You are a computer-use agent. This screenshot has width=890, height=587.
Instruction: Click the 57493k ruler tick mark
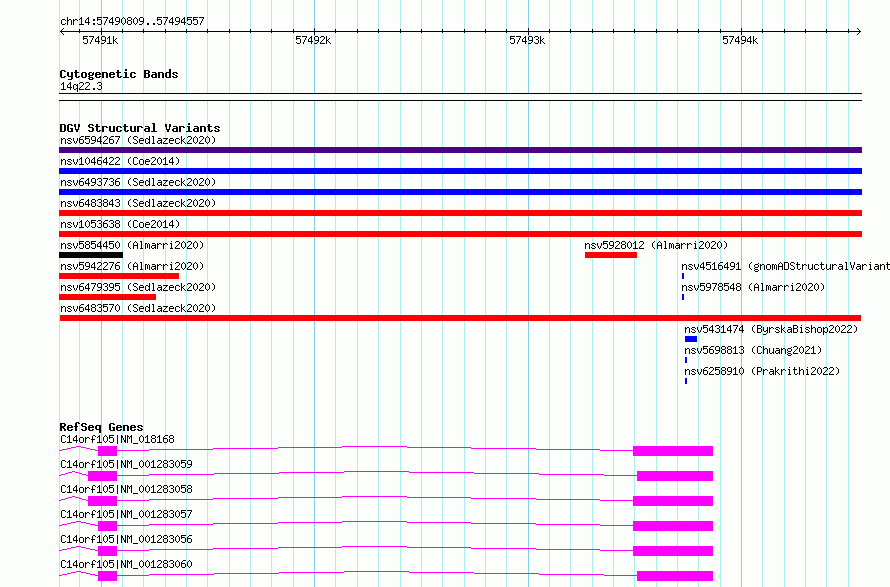528,32
